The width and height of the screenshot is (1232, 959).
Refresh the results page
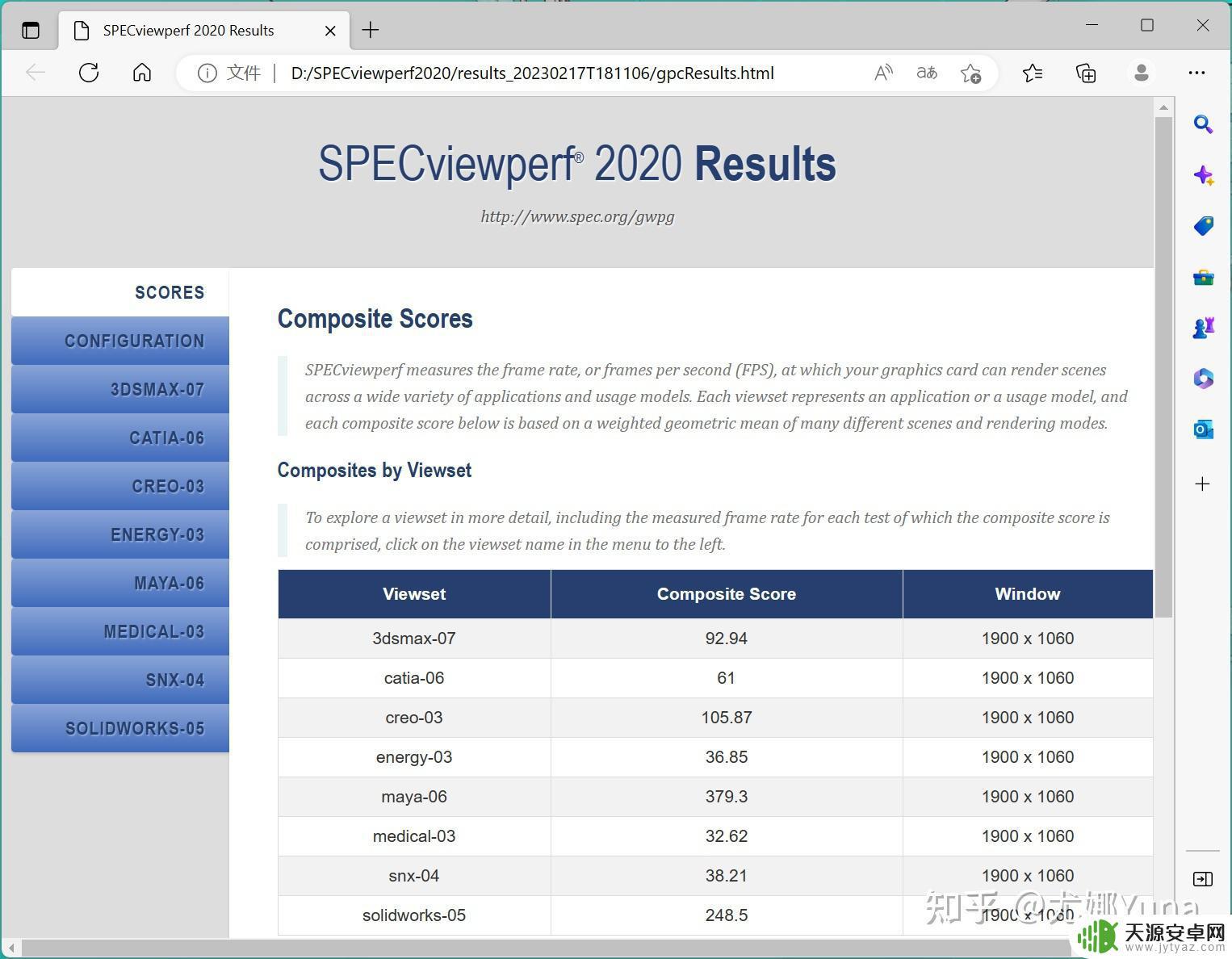click(x=89, y=73)
